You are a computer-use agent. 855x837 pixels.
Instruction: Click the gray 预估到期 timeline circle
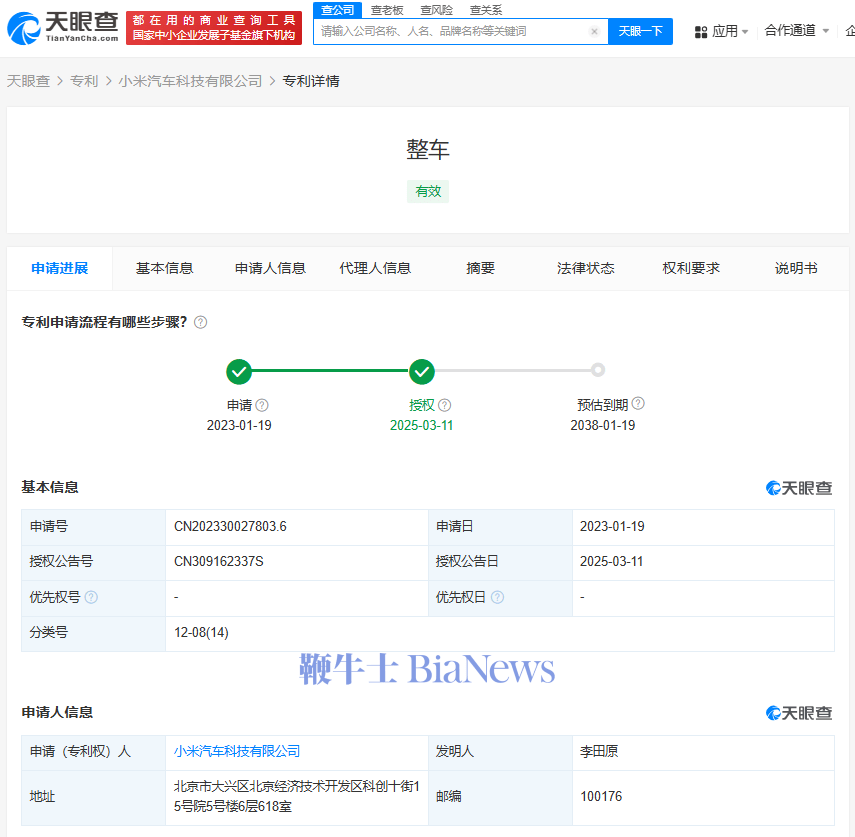[x=598, y=370]
